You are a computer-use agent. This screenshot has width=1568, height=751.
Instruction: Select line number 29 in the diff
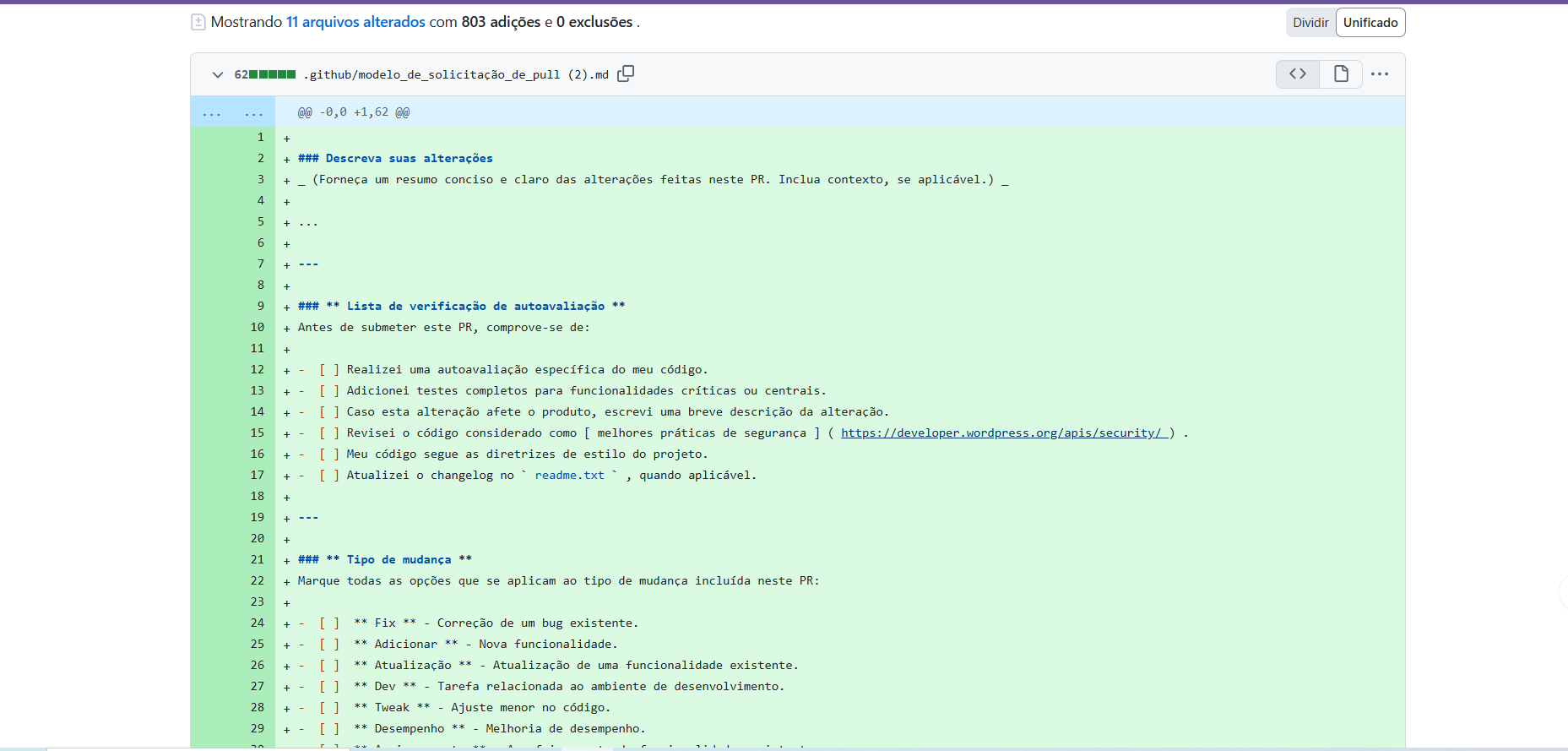tap(258, 728)
